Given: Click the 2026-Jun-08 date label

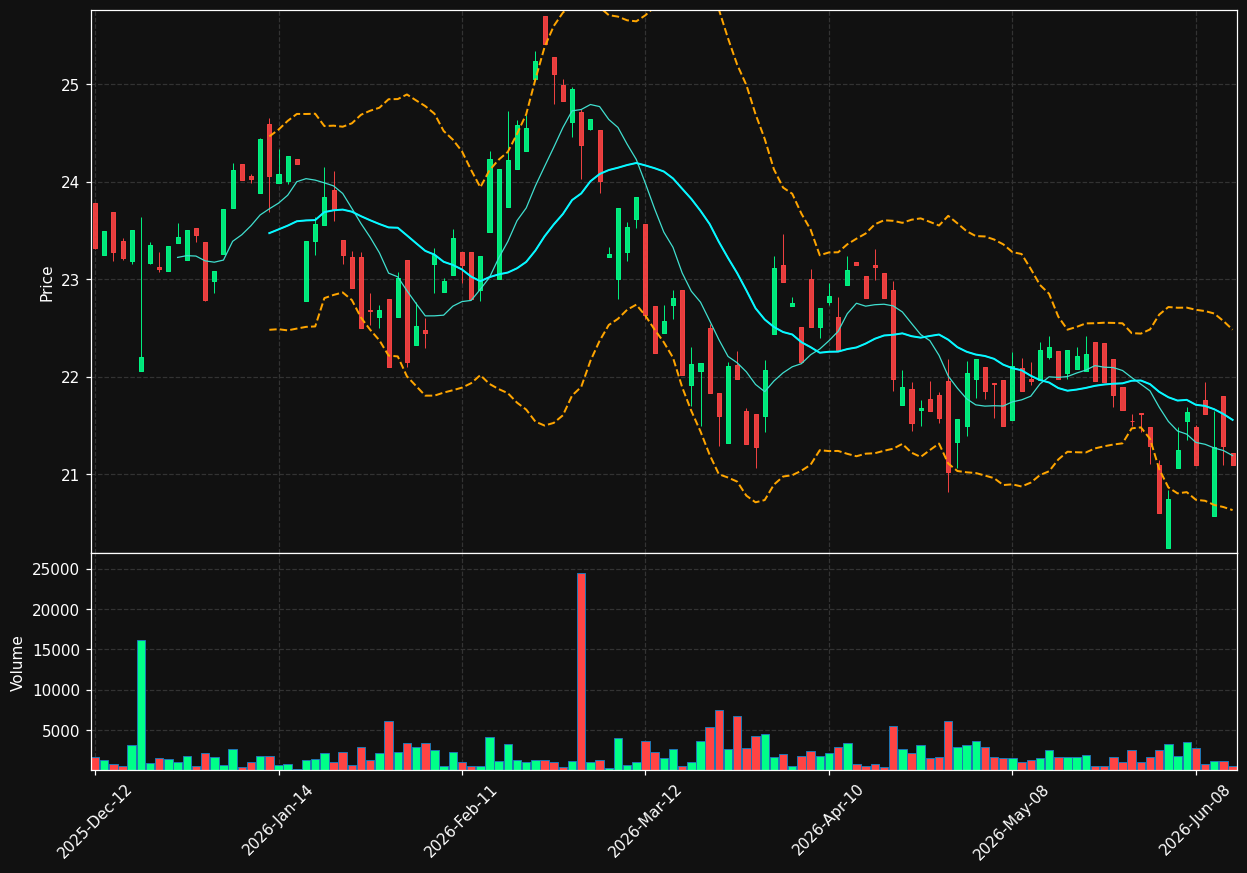Looking at the screenshot, I should [1196, 821].
